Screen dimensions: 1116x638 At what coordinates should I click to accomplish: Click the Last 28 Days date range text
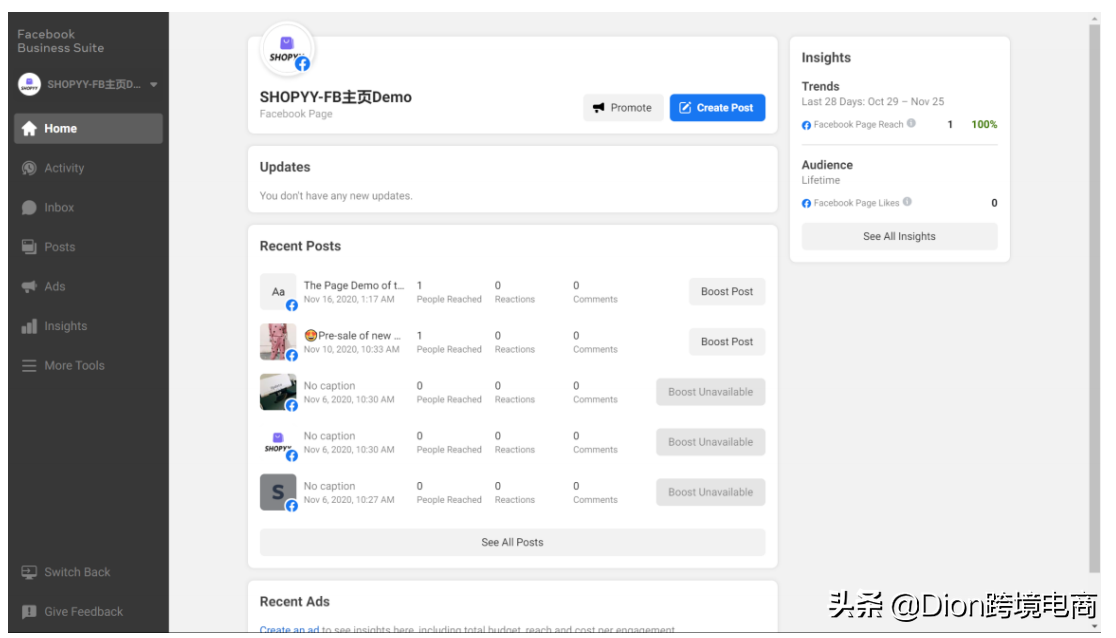[873, 102]
